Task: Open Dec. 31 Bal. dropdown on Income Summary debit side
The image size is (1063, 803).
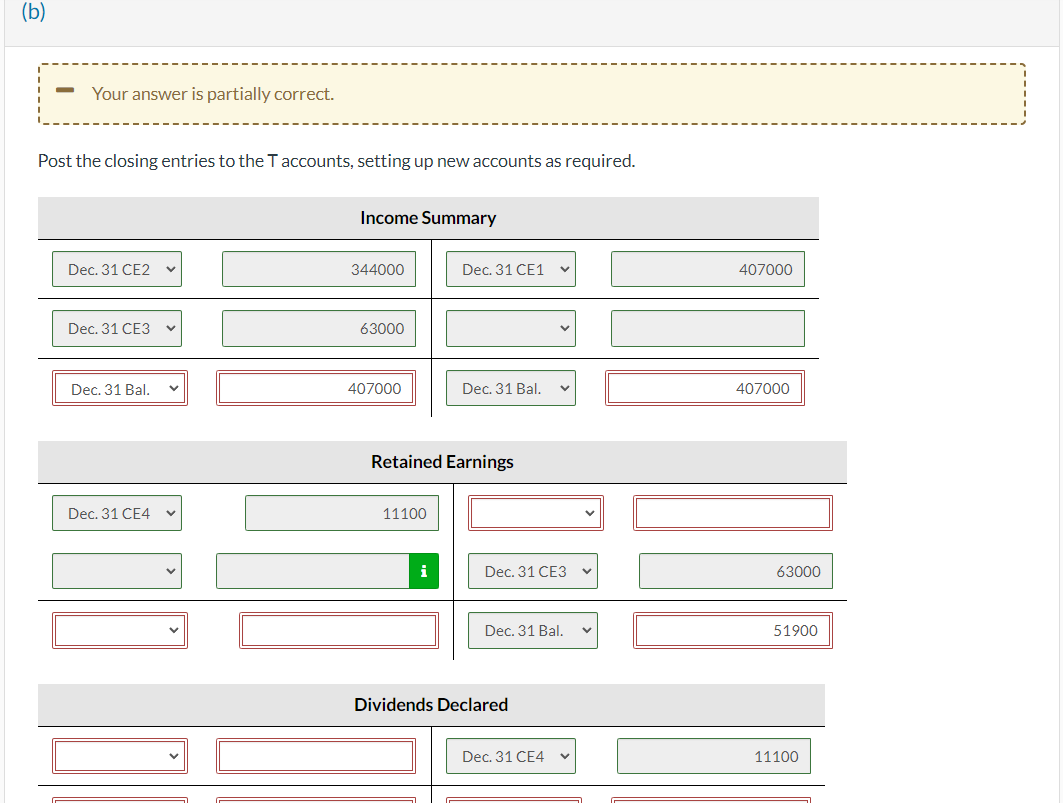Action: [x=119, y=387]
